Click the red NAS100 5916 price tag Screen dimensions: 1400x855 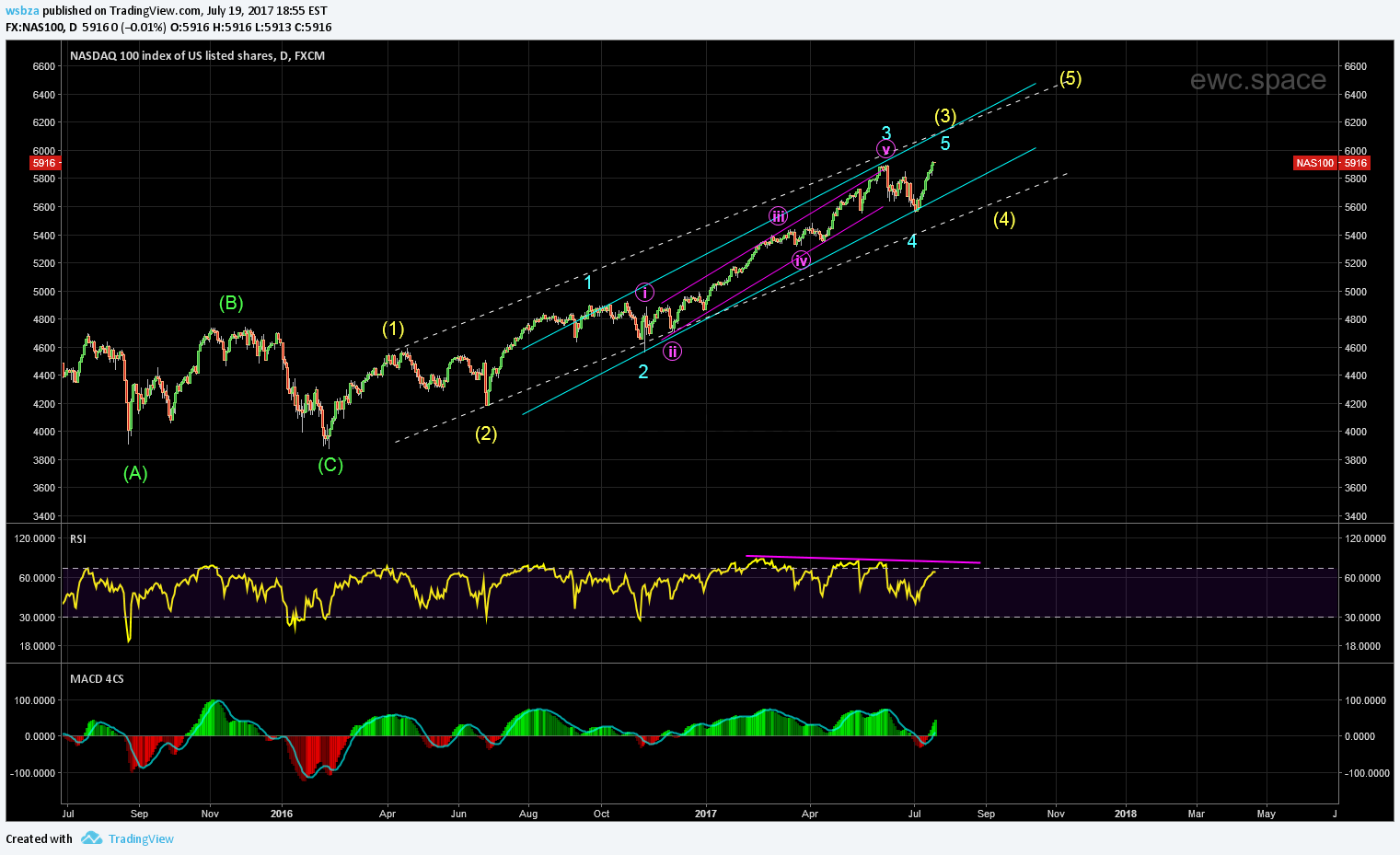pyautogui.click(x=1331, y=163)
